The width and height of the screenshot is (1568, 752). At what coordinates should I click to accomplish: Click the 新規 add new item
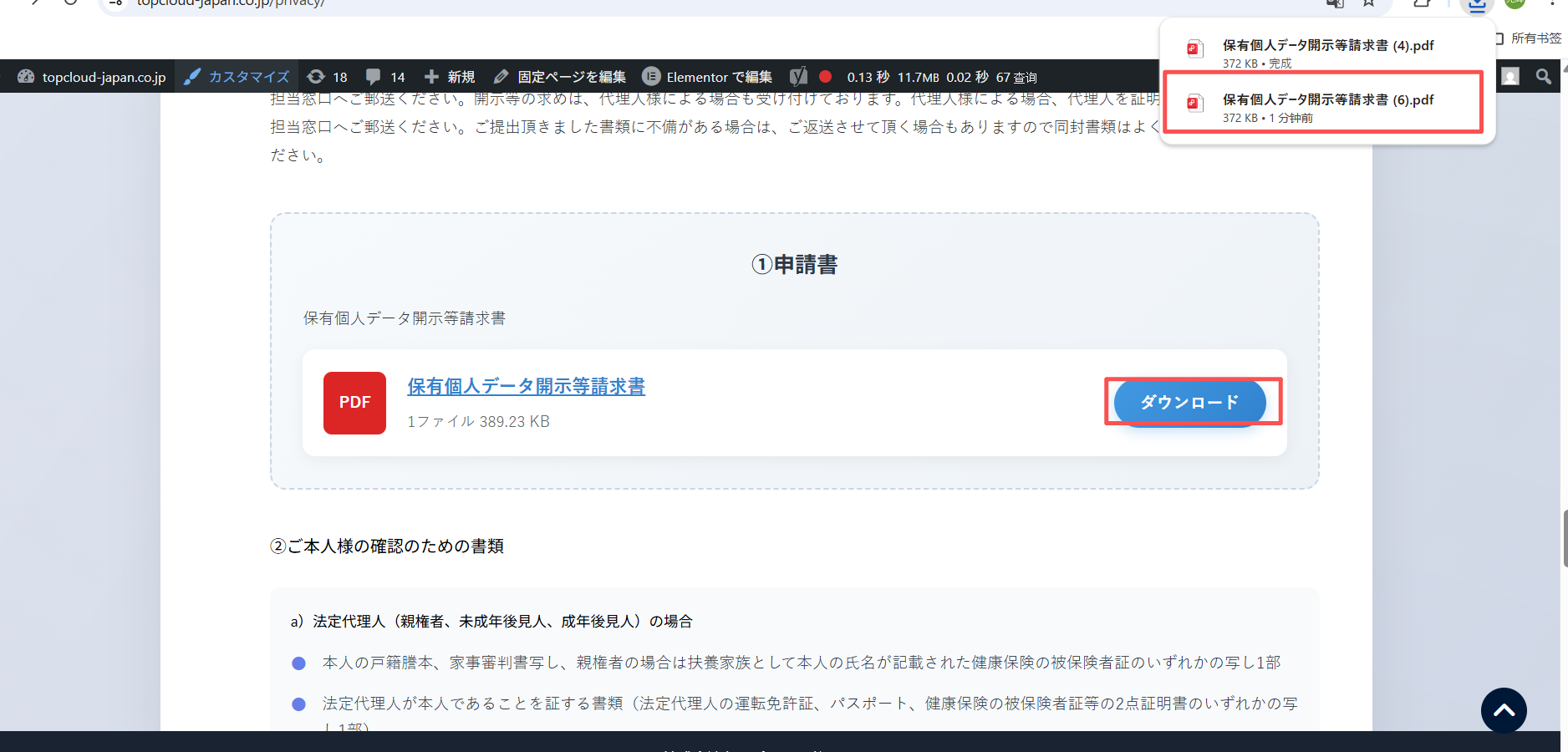click(450, 77)
